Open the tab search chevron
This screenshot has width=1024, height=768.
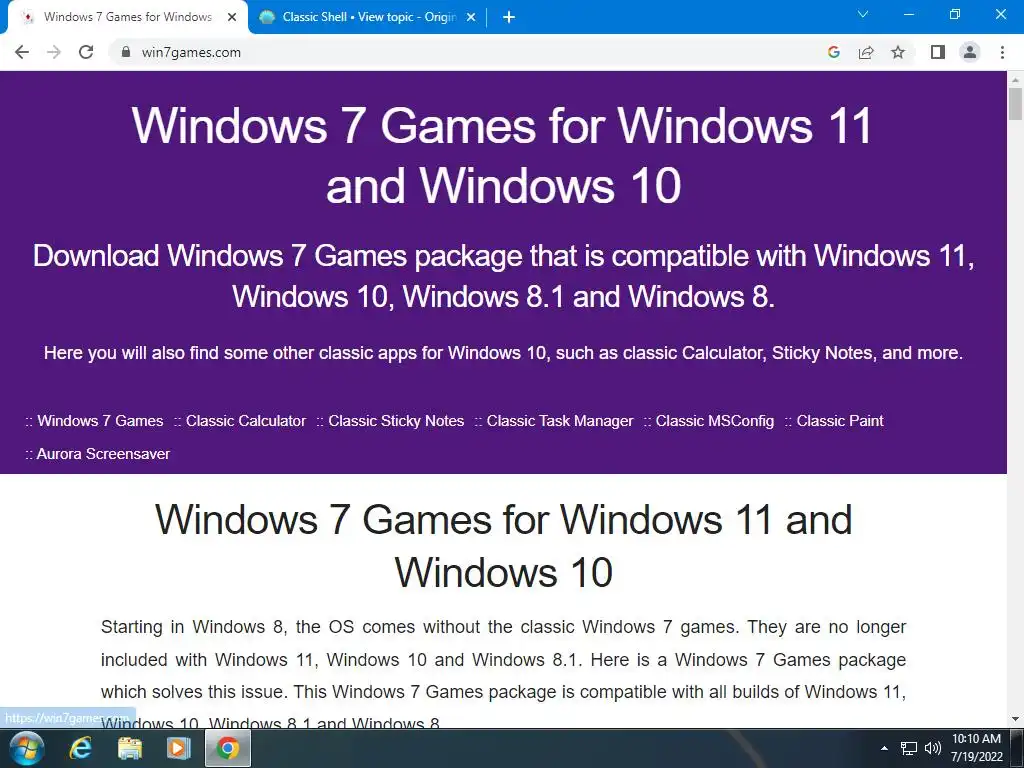click(x=863, y=14)
